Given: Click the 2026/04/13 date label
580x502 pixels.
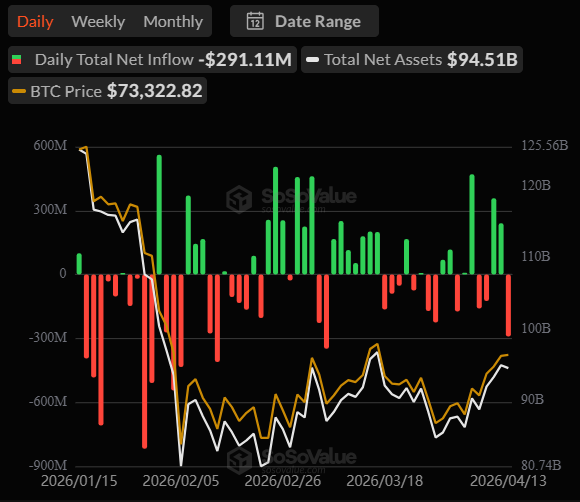Looking at the screenshot, I should tap(508, 481).
